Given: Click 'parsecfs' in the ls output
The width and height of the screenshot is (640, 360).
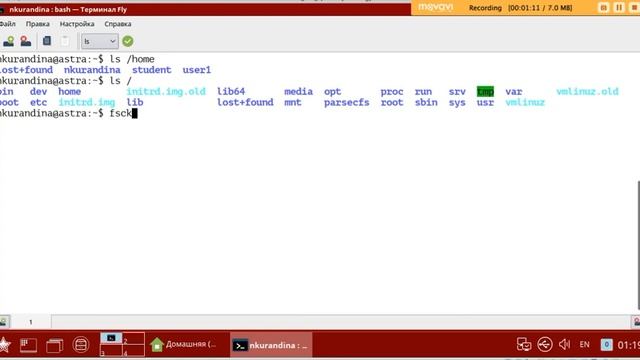Looking at the screenshot, I should [x=347, y=102].
